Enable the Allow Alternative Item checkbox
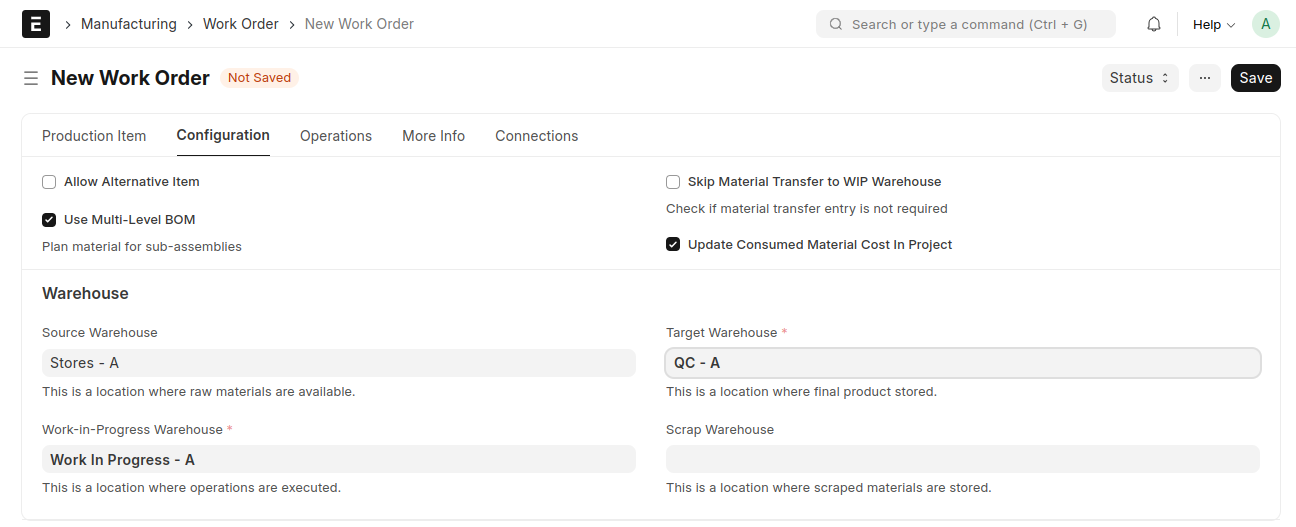 pyautogui.click(x=49, y=182)
